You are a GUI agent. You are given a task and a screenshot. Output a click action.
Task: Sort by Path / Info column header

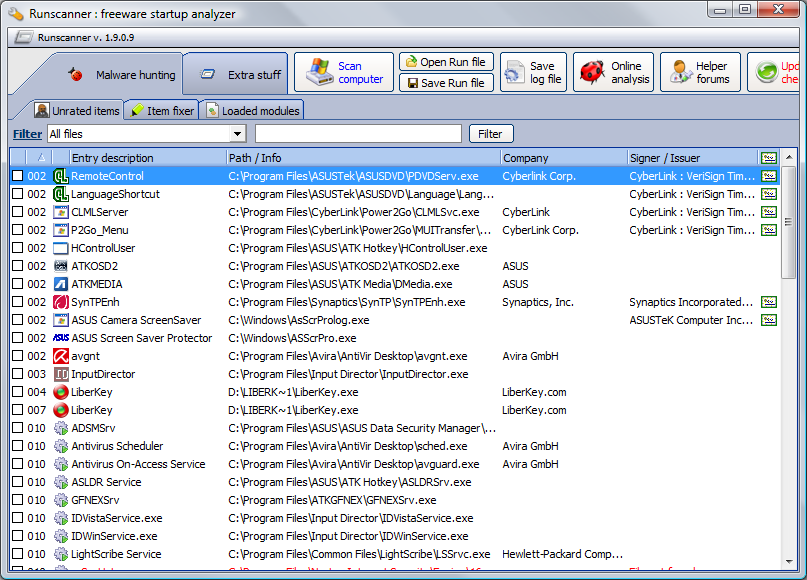(363, 157)
